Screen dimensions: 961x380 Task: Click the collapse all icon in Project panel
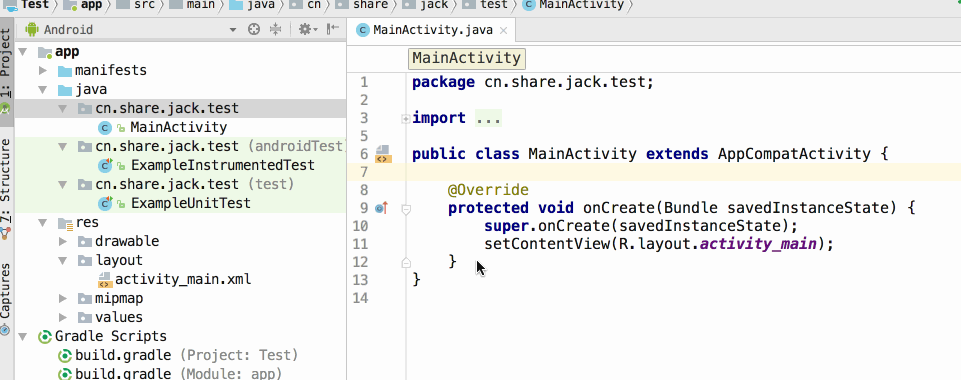pyautogui.click(x=275, y=29)
